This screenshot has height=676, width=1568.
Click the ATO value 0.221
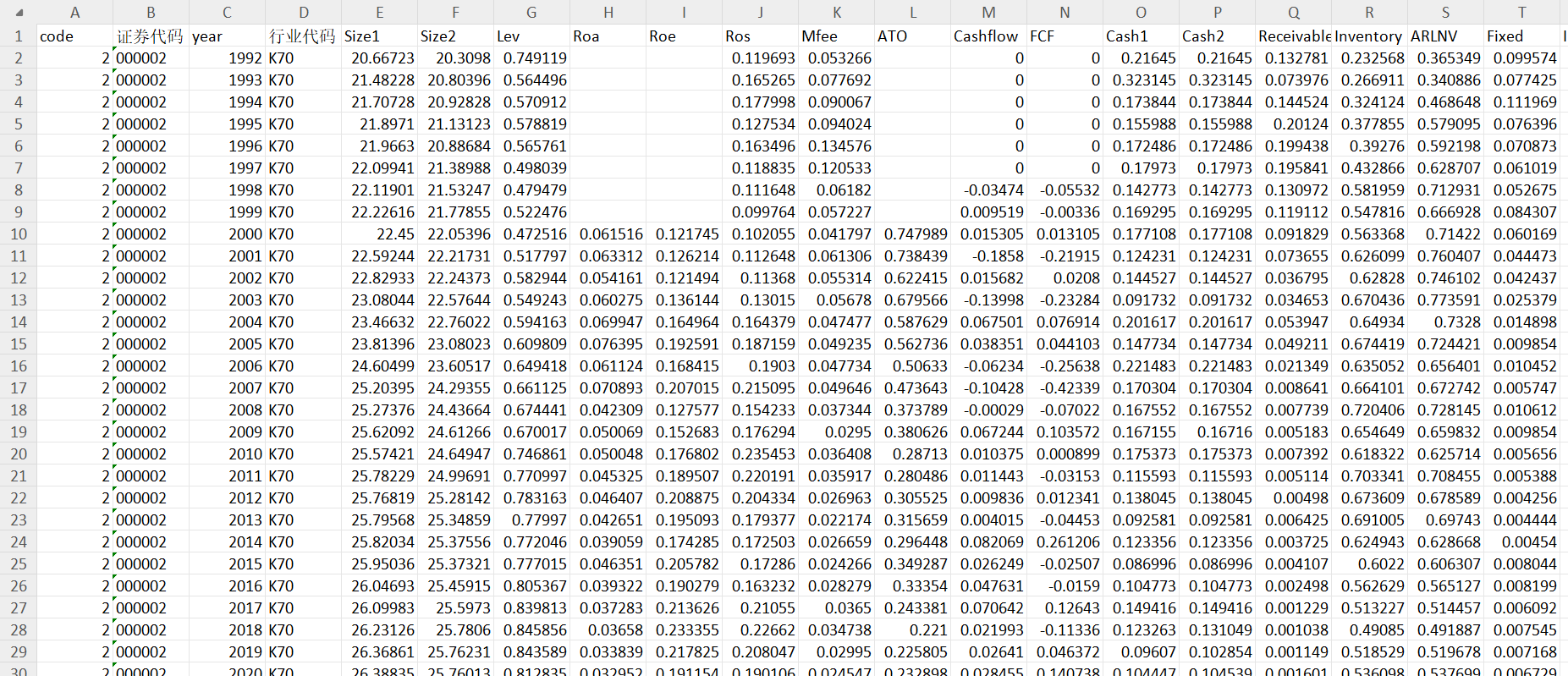point(913,630)
